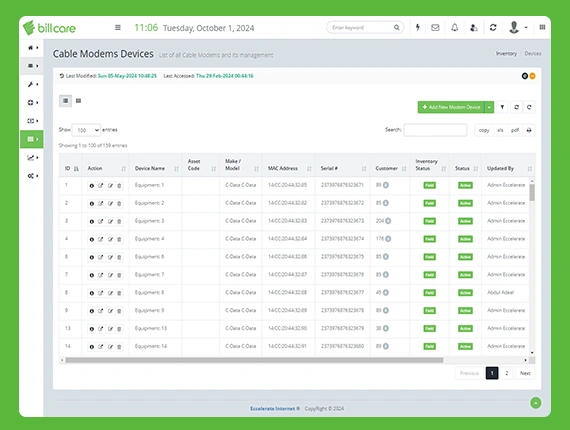This screenshot has height=430, width=570.
Task: Click the filter funnel icon
Action: tap(502, 107)
